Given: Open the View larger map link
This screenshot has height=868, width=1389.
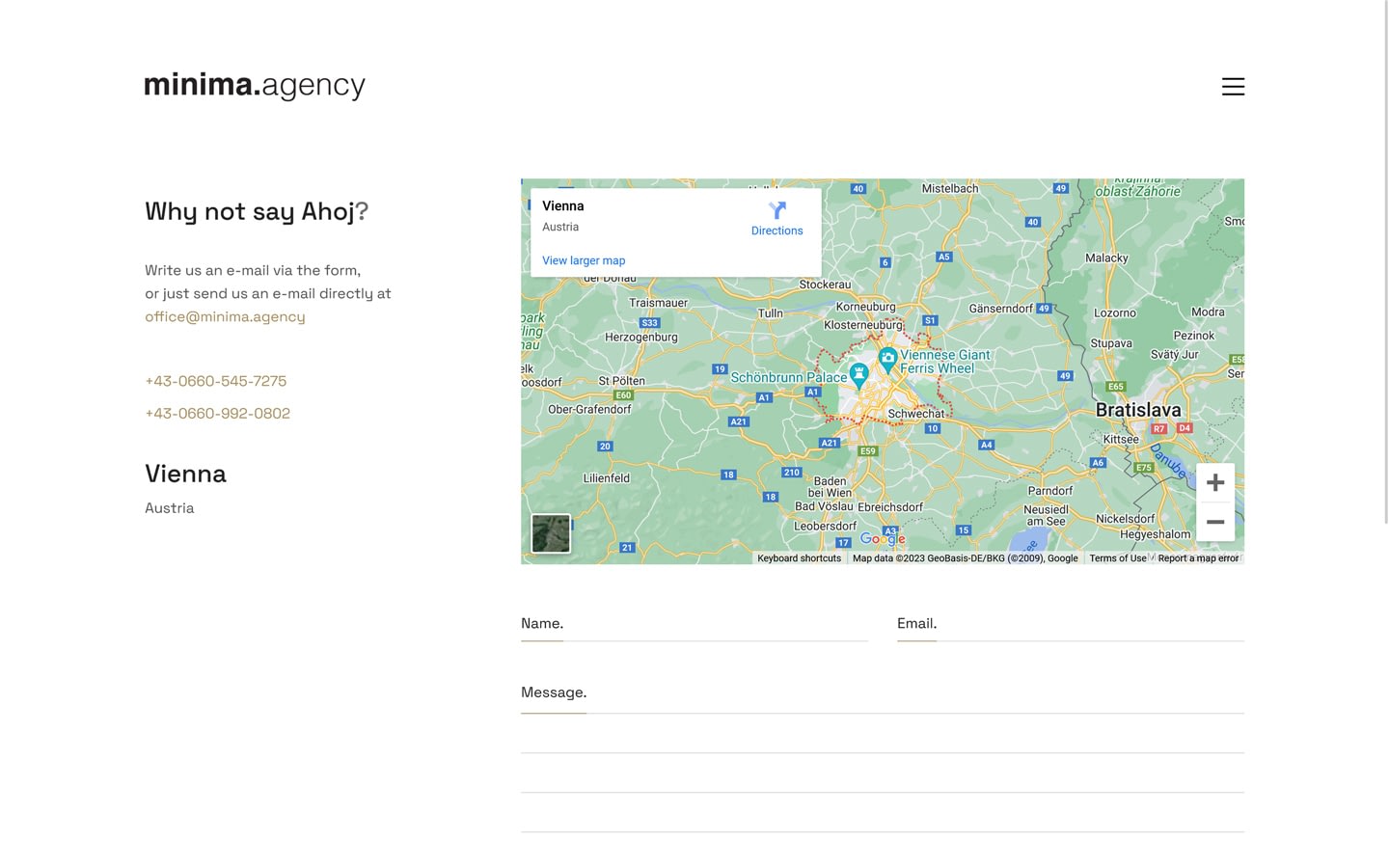Looking at the screenshot, I should pyautogui.click(x=584, y=260).
